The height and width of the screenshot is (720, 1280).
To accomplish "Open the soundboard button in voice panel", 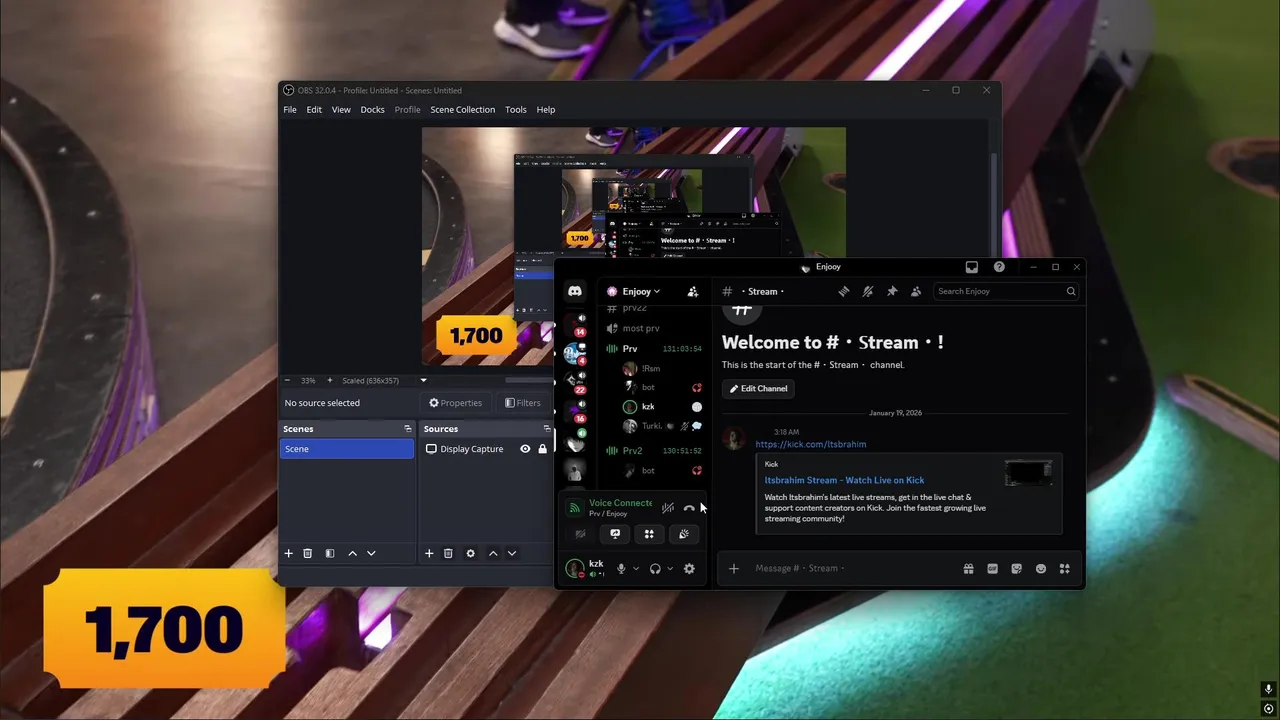I will tap(684, 534).
